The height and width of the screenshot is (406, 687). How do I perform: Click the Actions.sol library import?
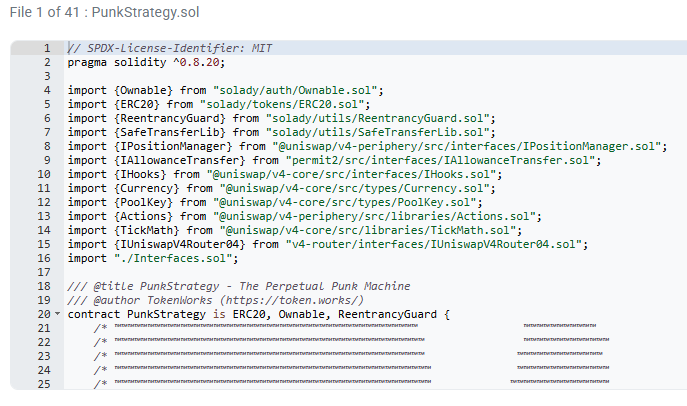point(374,216)
